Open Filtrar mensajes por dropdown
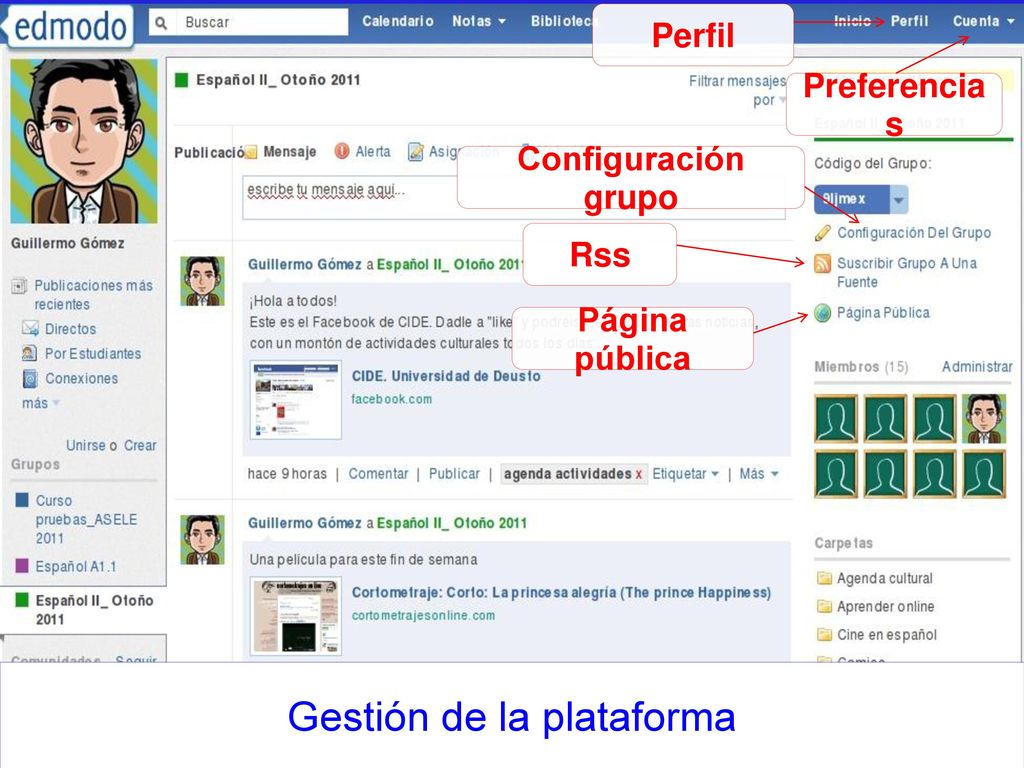This screenshot has width=1024, height=768. 738,90
